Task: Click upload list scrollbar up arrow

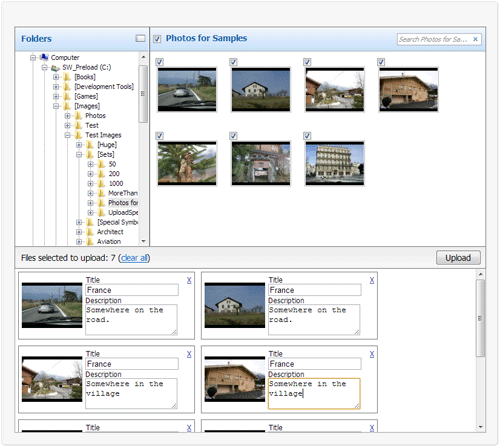Action: tap(481, 274)
